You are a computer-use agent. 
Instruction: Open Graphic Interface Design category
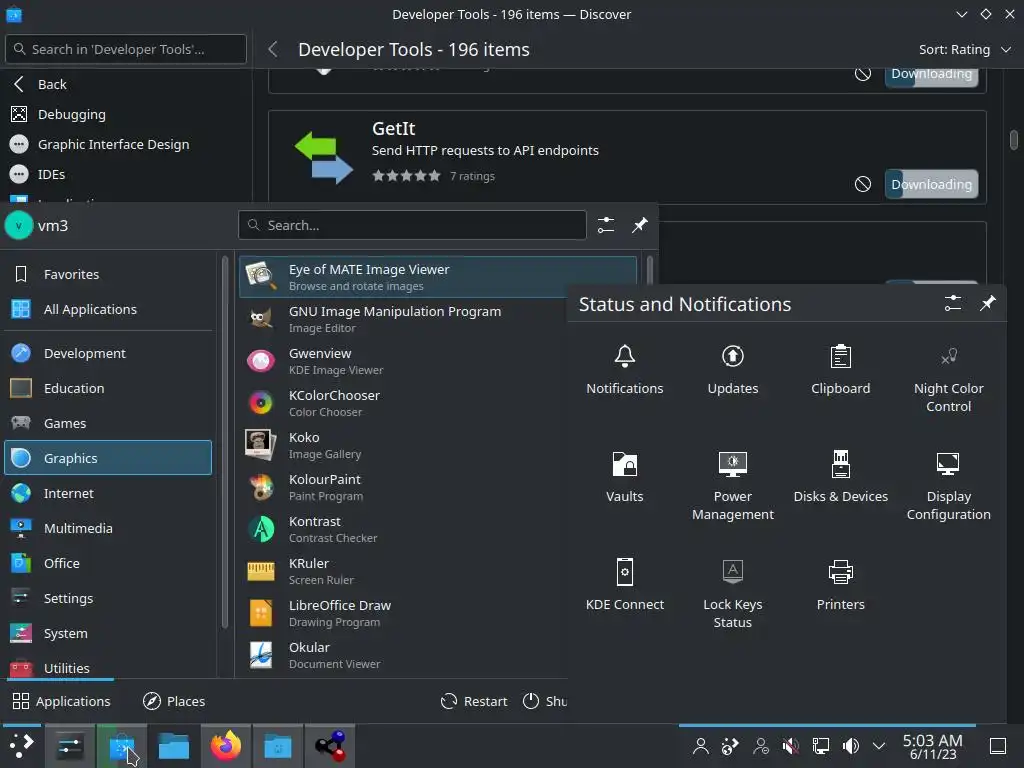tap(126, 144)
